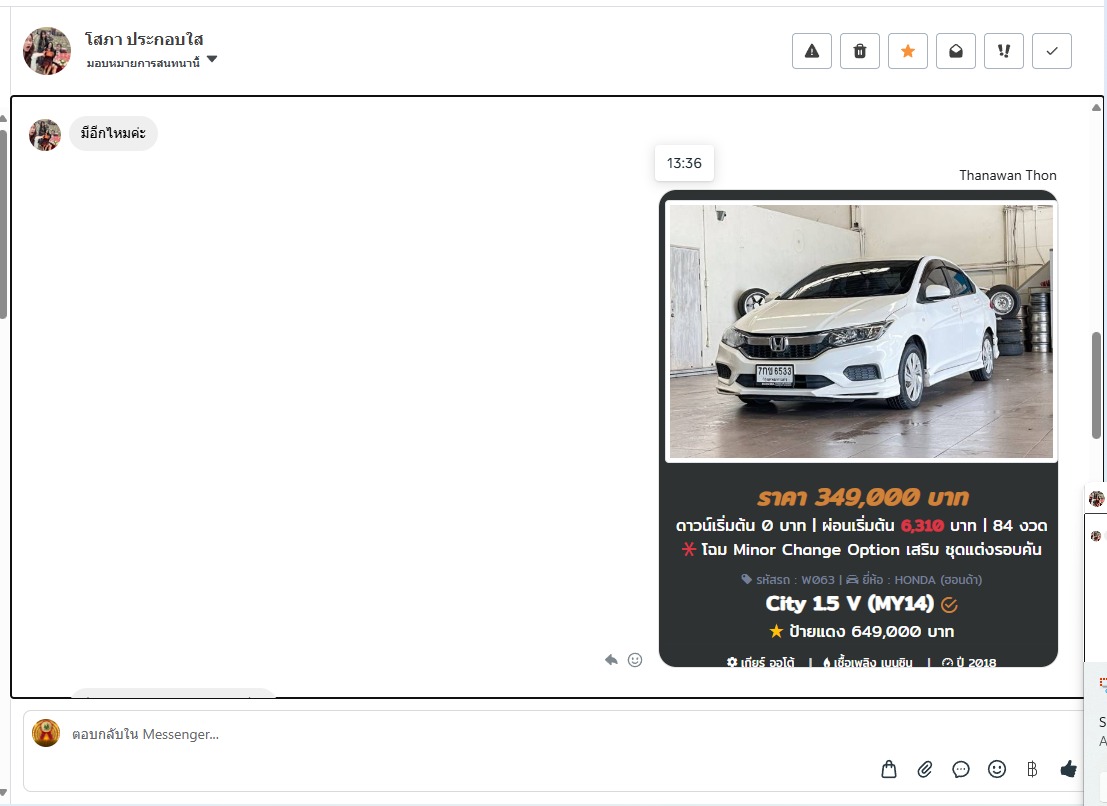Send a thumbs-up like
The height and width of the screenshot is (806, 1107).
point(1068,769)
